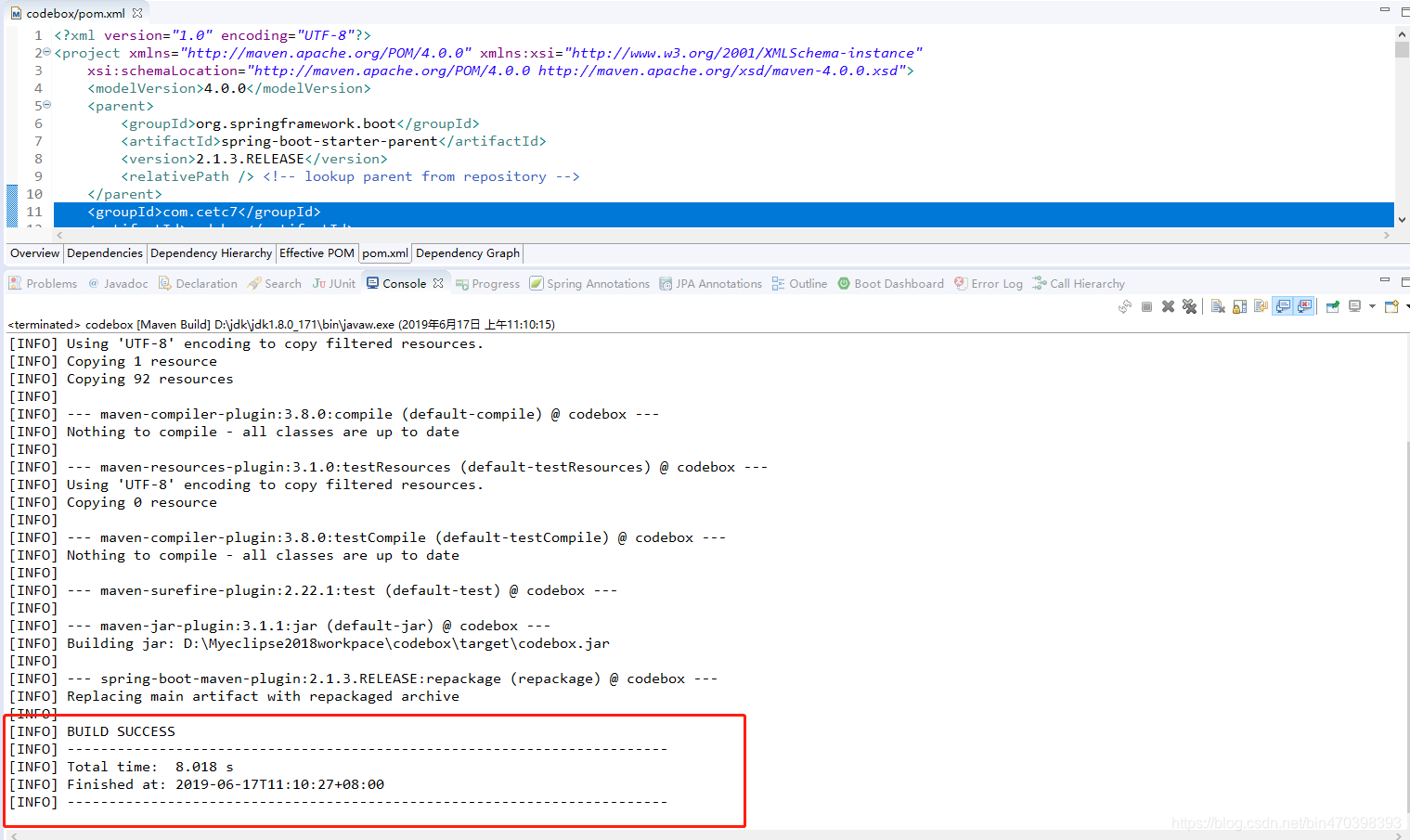Screen dimensions: 1410x840
Task: Open the Open Console dropdown arrow
Action: [x=1406, y=306]
